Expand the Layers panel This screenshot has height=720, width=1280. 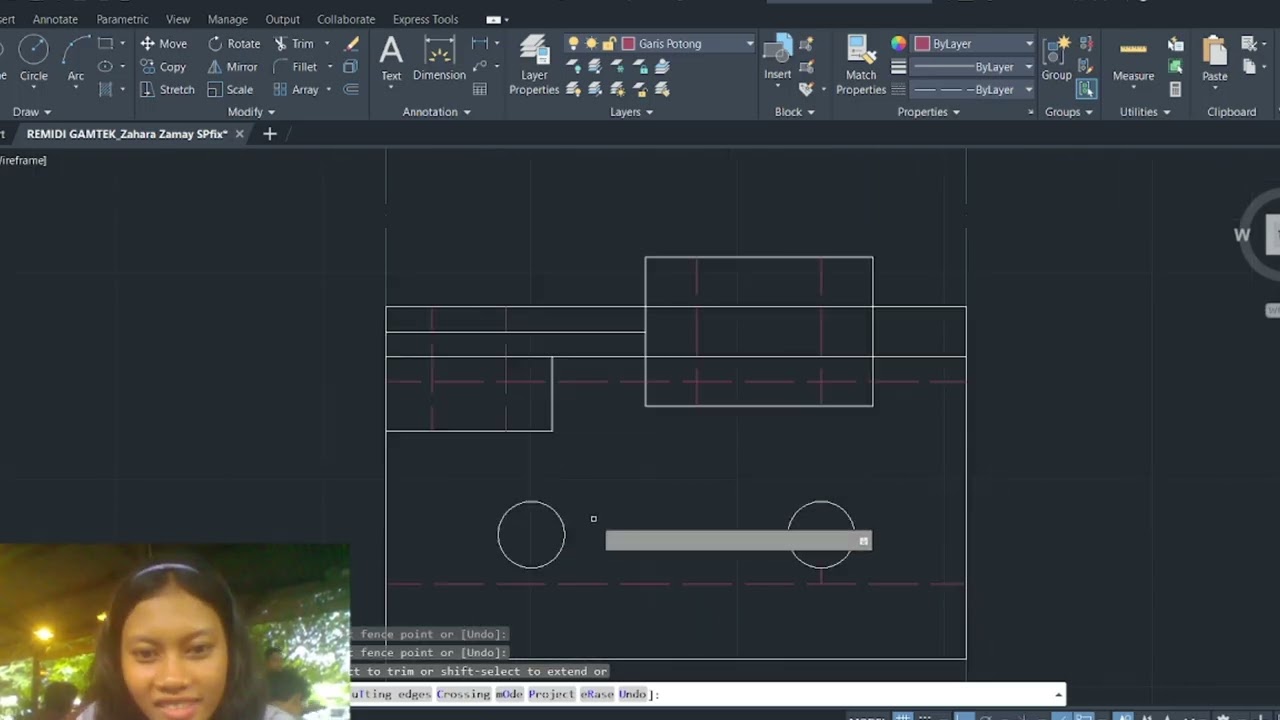(632, 112)
